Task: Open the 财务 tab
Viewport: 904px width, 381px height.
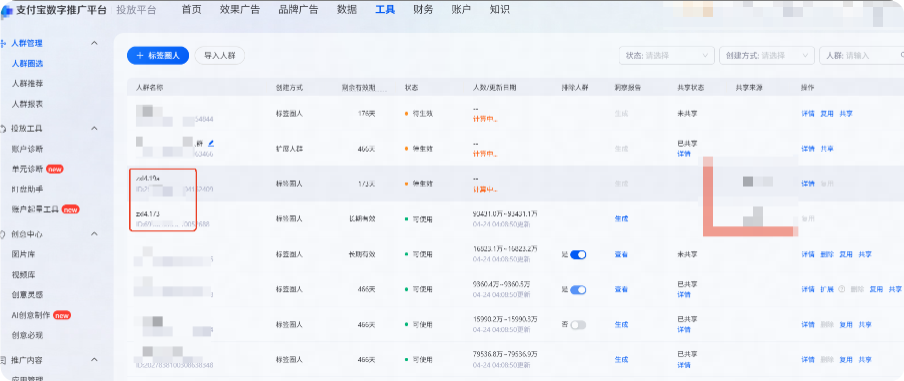Action: (423, 9)
